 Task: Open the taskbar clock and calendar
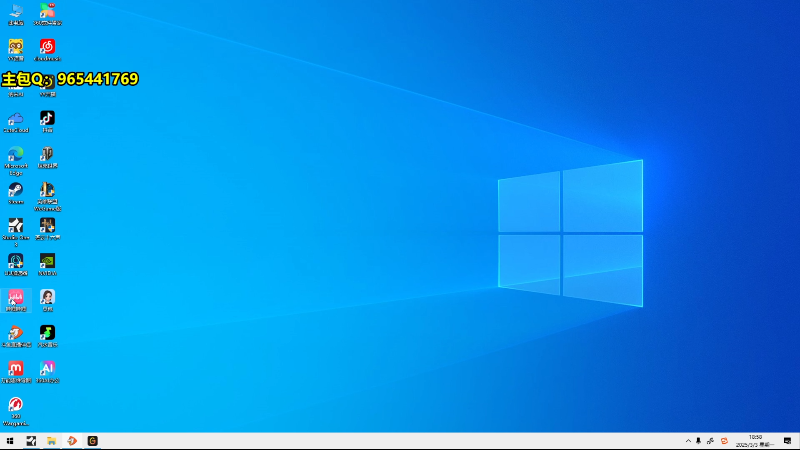pos(755,441)
